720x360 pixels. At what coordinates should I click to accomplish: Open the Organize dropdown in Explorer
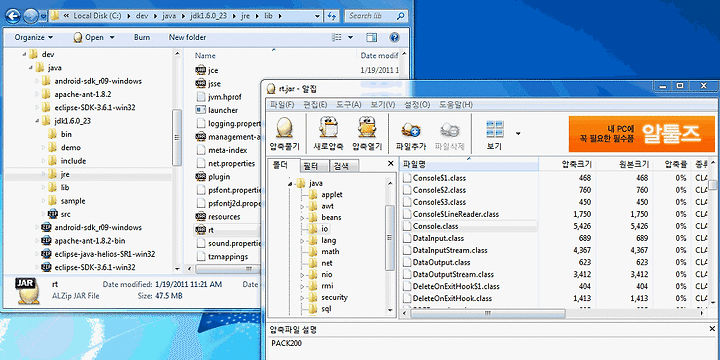tap(34, 37)
